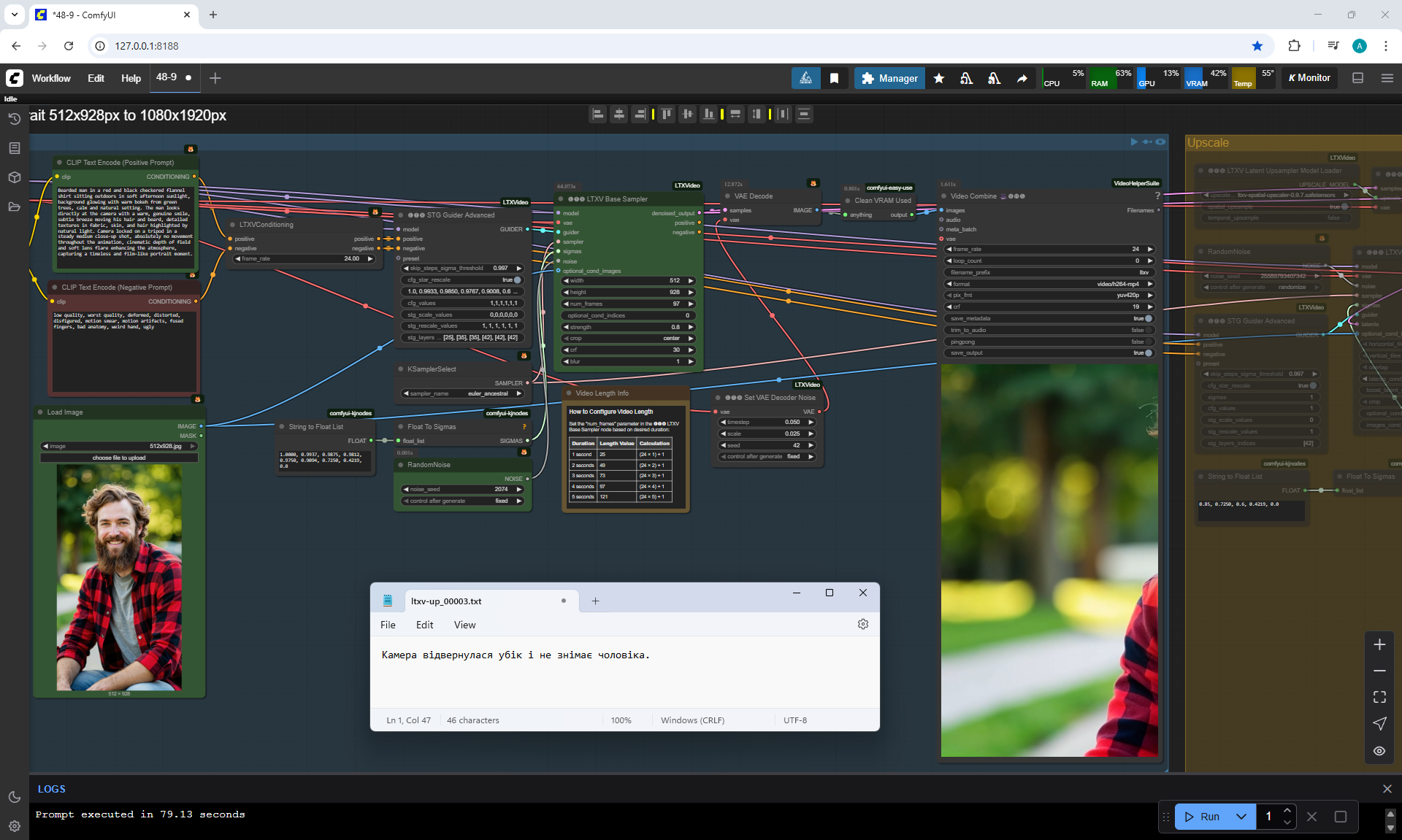Image resolution: width=1402 pixels, height=840 pixels.
Task: Open the queue history sidebar icon
Action: point(14,119)
